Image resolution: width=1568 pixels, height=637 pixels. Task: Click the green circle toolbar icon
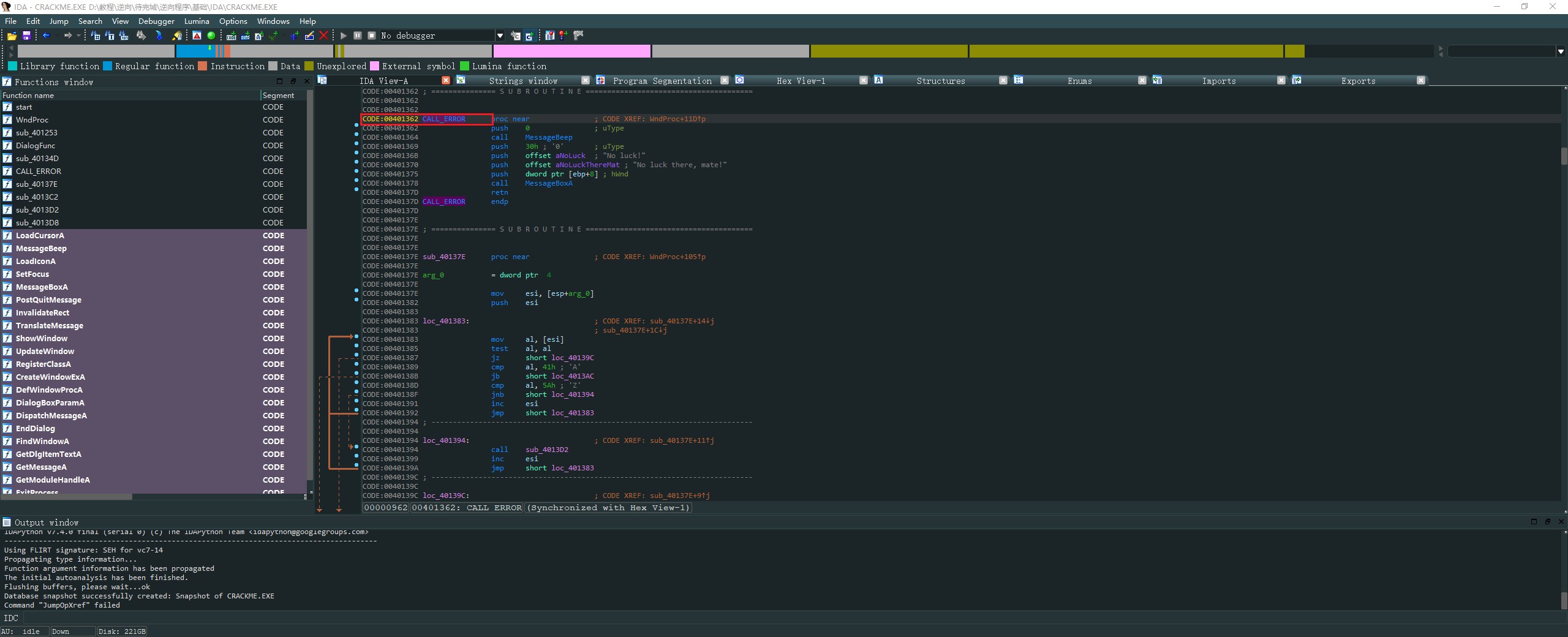tap(211, 36)
